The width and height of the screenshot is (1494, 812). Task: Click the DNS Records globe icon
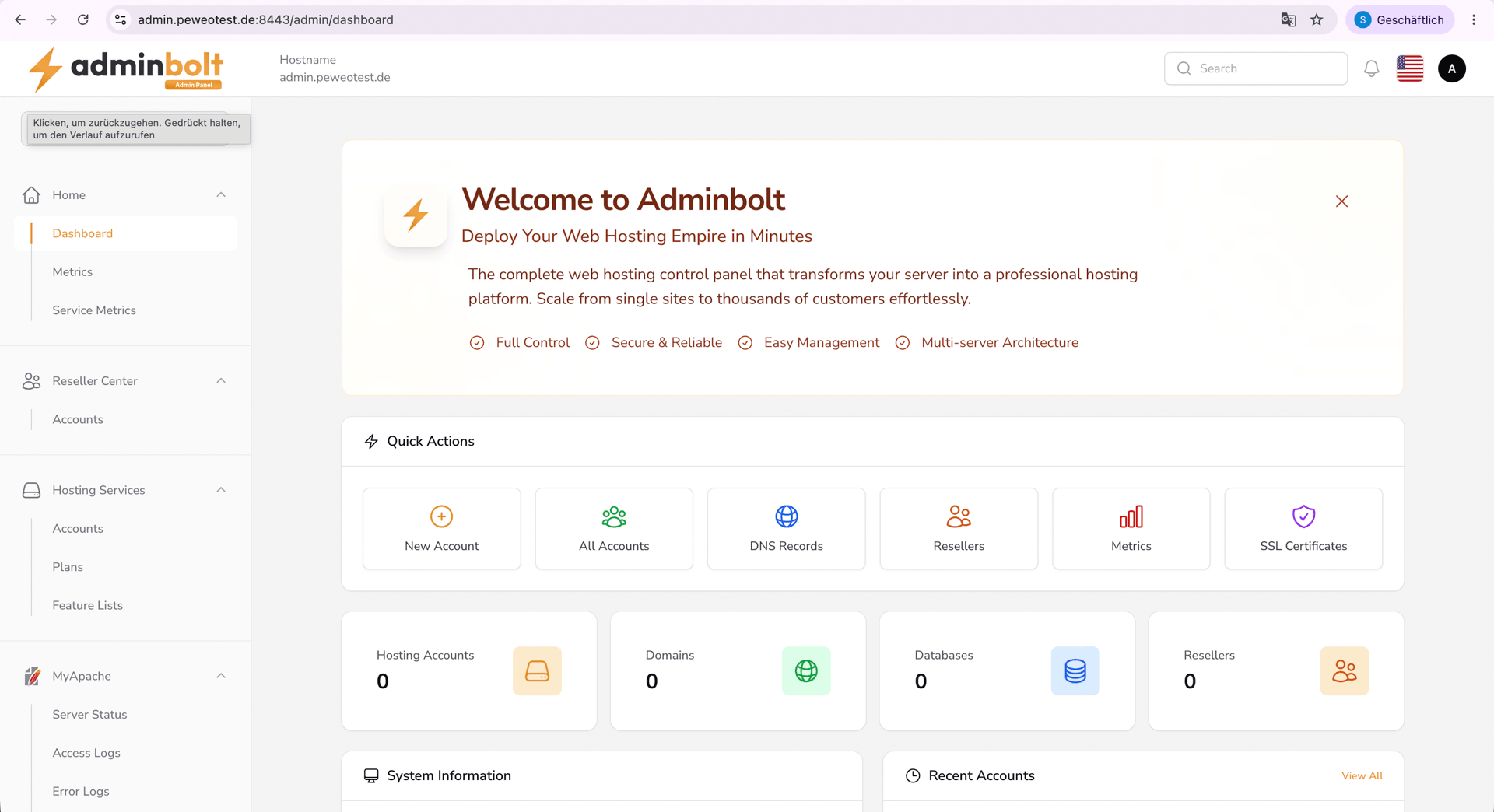pyautogui.click(x=787, y=516)
